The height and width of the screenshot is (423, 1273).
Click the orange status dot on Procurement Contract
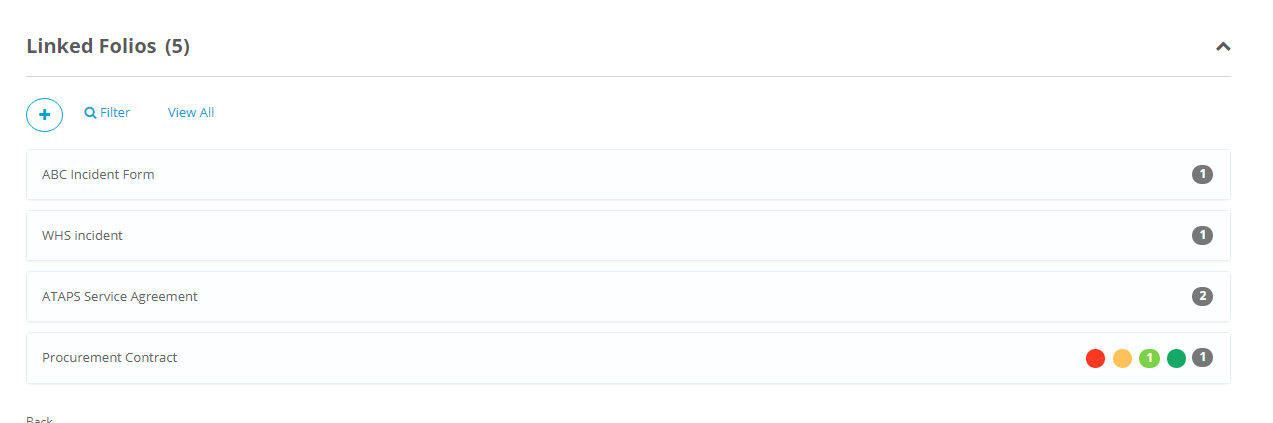[x=1122, y=358]
